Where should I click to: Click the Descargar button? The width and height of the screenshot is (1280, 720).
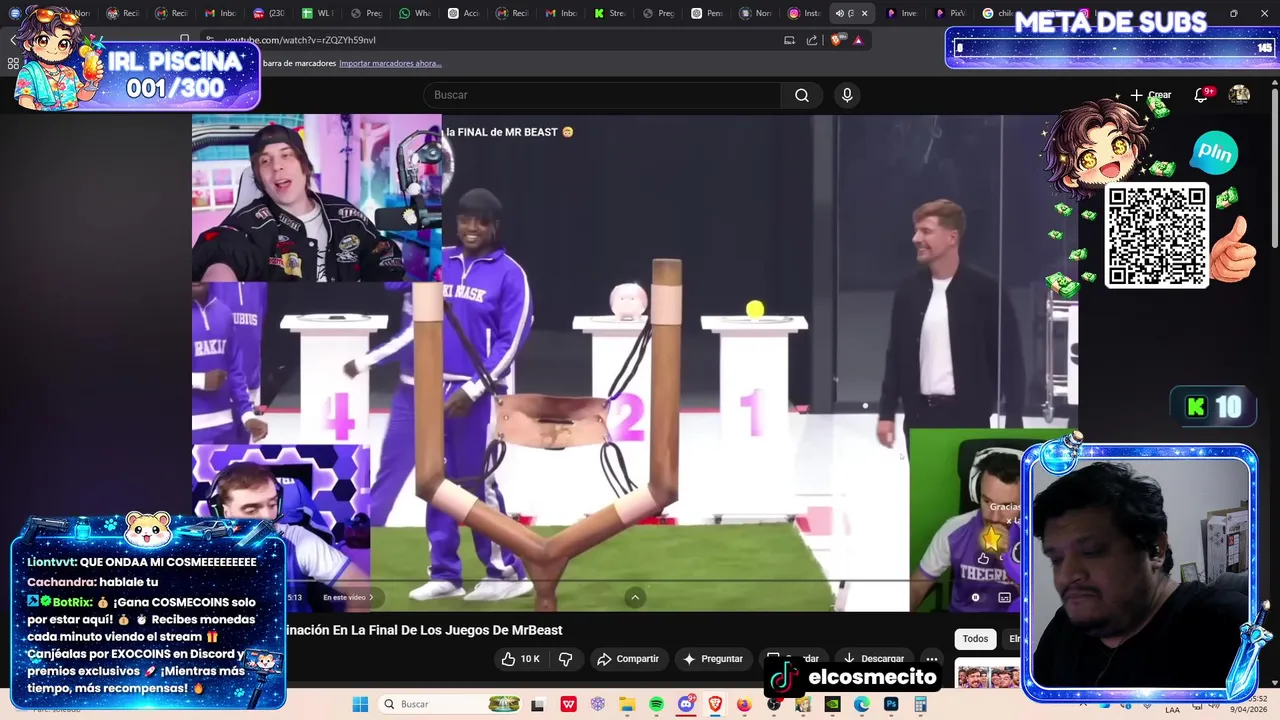pyautogui.click(x=873, y=659)
